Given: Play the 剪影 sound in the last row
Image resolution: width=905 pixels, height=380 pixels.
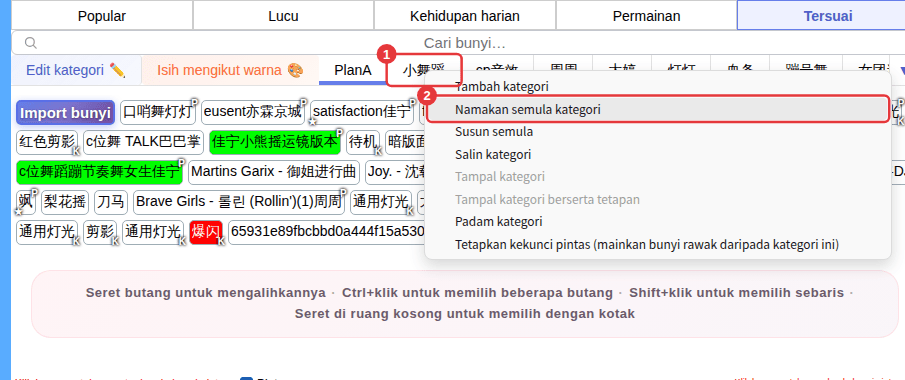Looking at the screenshot, I should coord(100,232).
